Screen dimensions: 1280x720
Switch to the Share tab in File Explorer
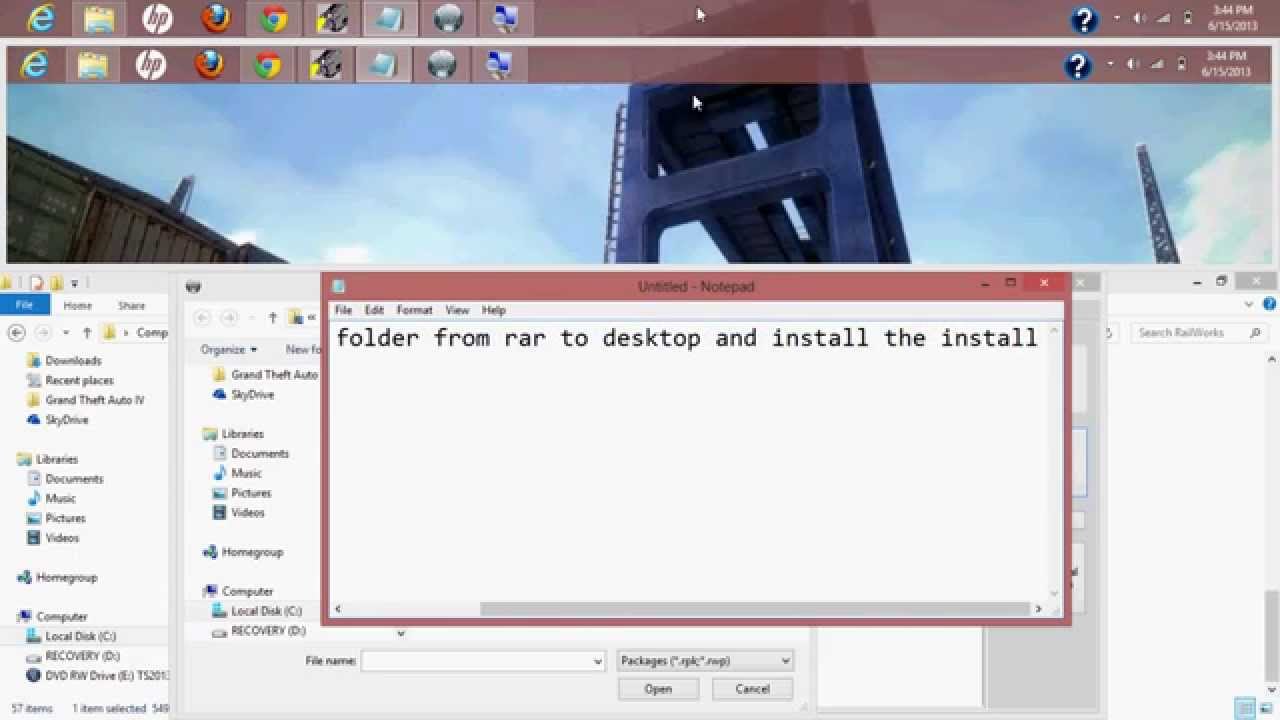131,306
